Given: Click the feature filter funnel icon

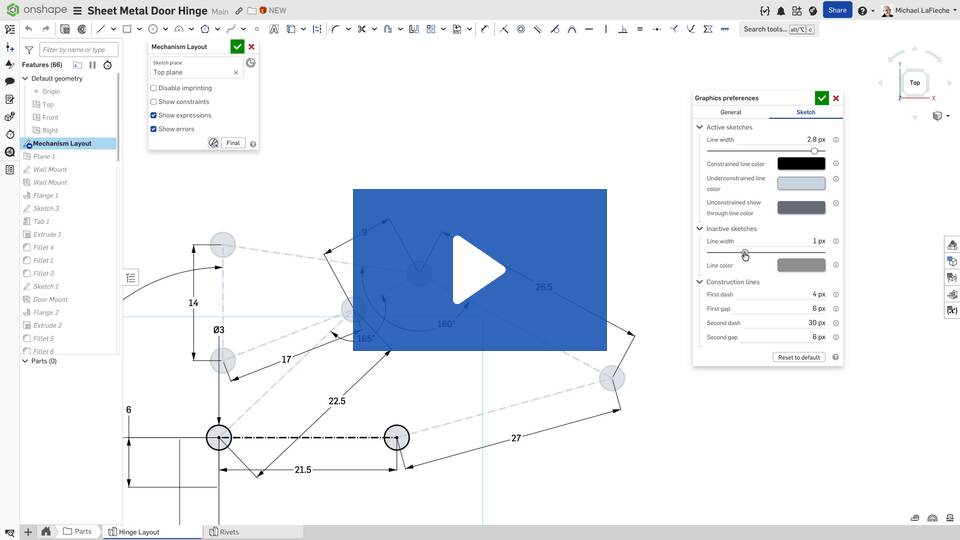Looking at the screenshot, I should 29,50.
